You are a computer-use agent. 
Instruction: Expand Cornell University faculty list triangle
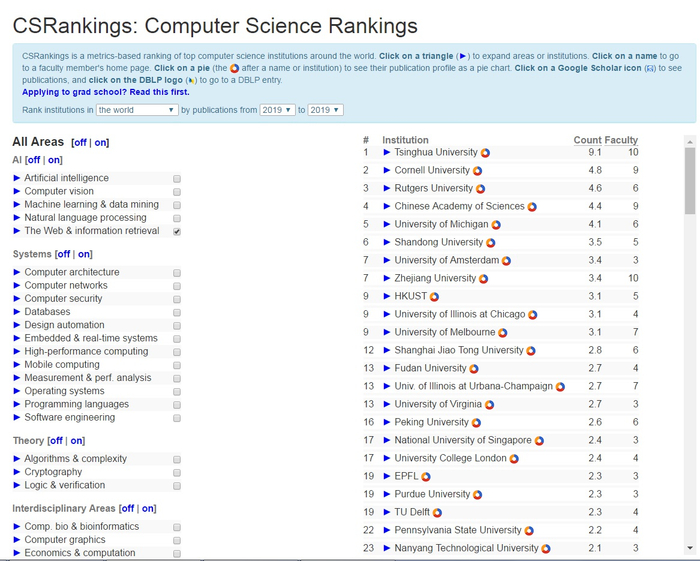387,170
